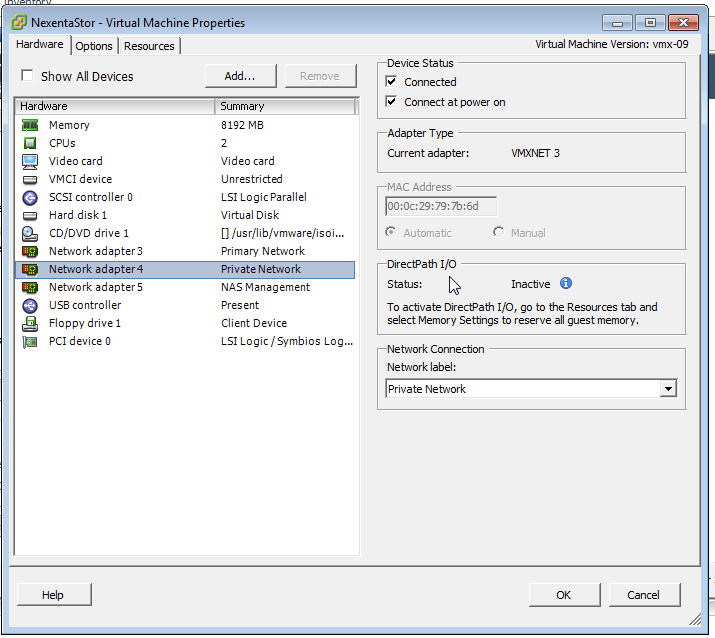The height and width of the screenshot is (638, 715).
Task: Open the Network label dropdown
Action: [x=667, y=389]
